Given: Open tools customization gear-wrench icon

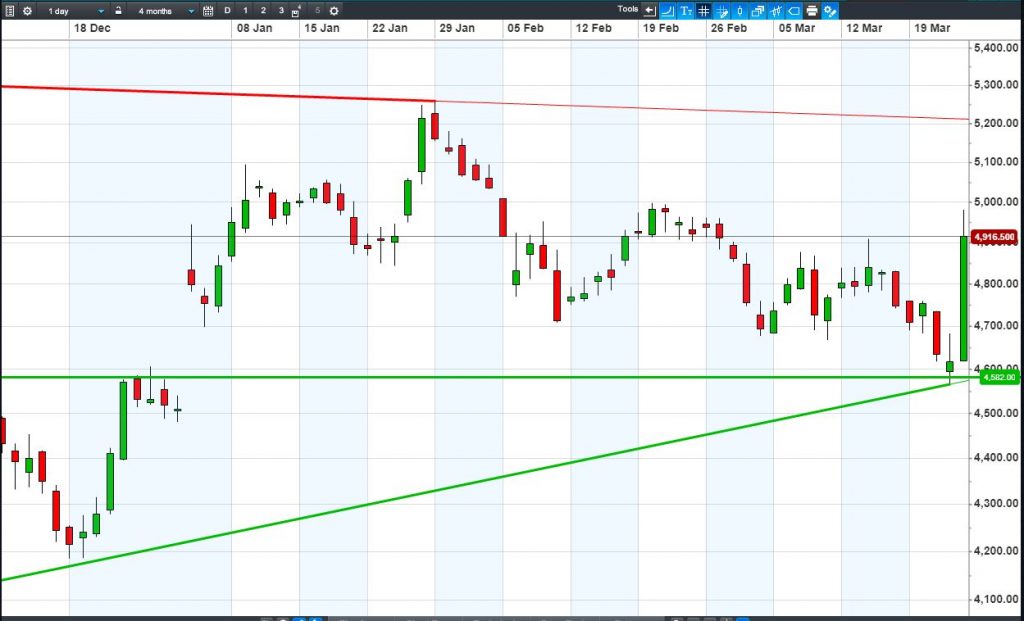Looking at the screenshot, I should click(830, 10).
